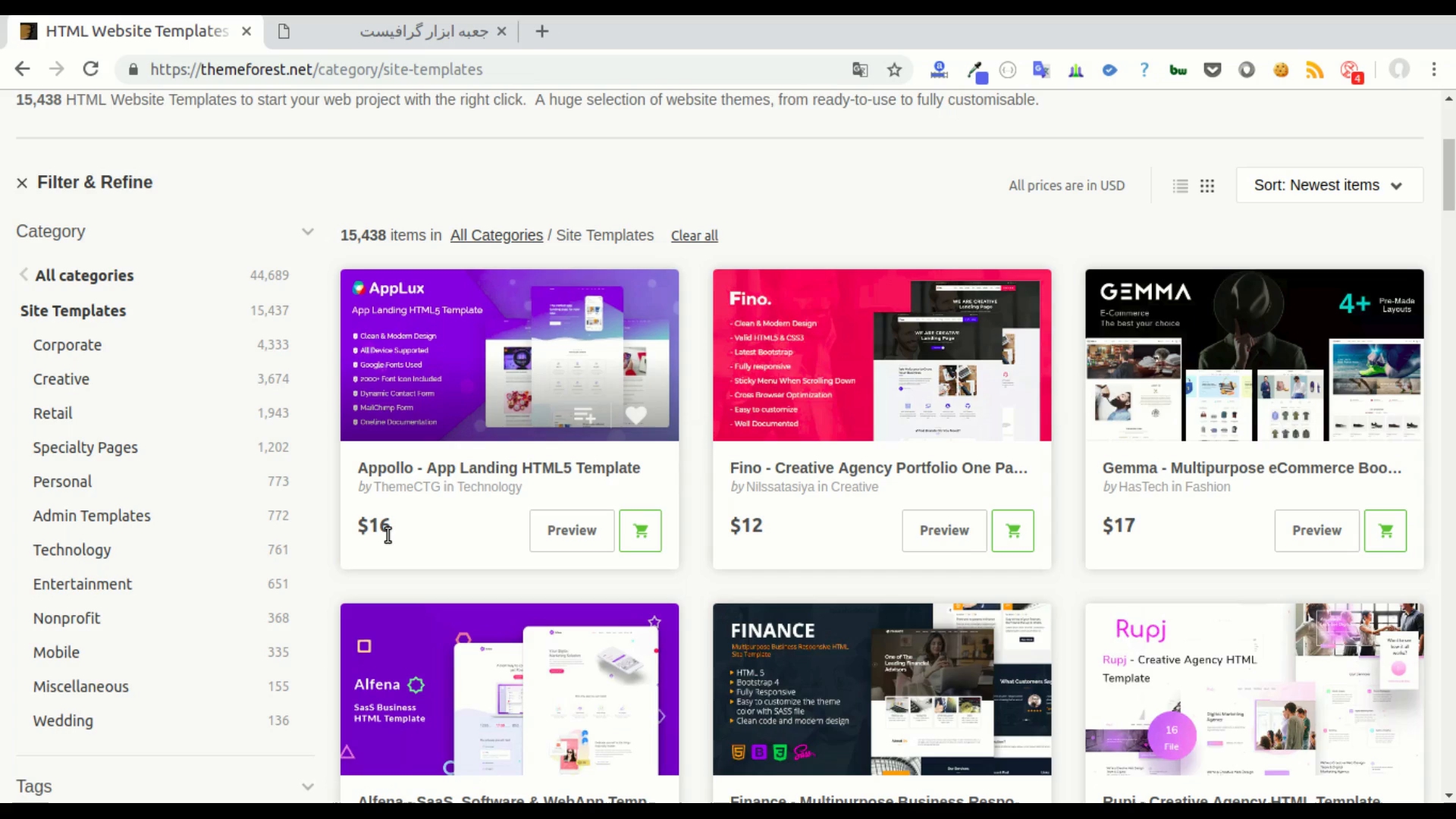Click the Rupj Creative Agency thumbnail

1254,689
